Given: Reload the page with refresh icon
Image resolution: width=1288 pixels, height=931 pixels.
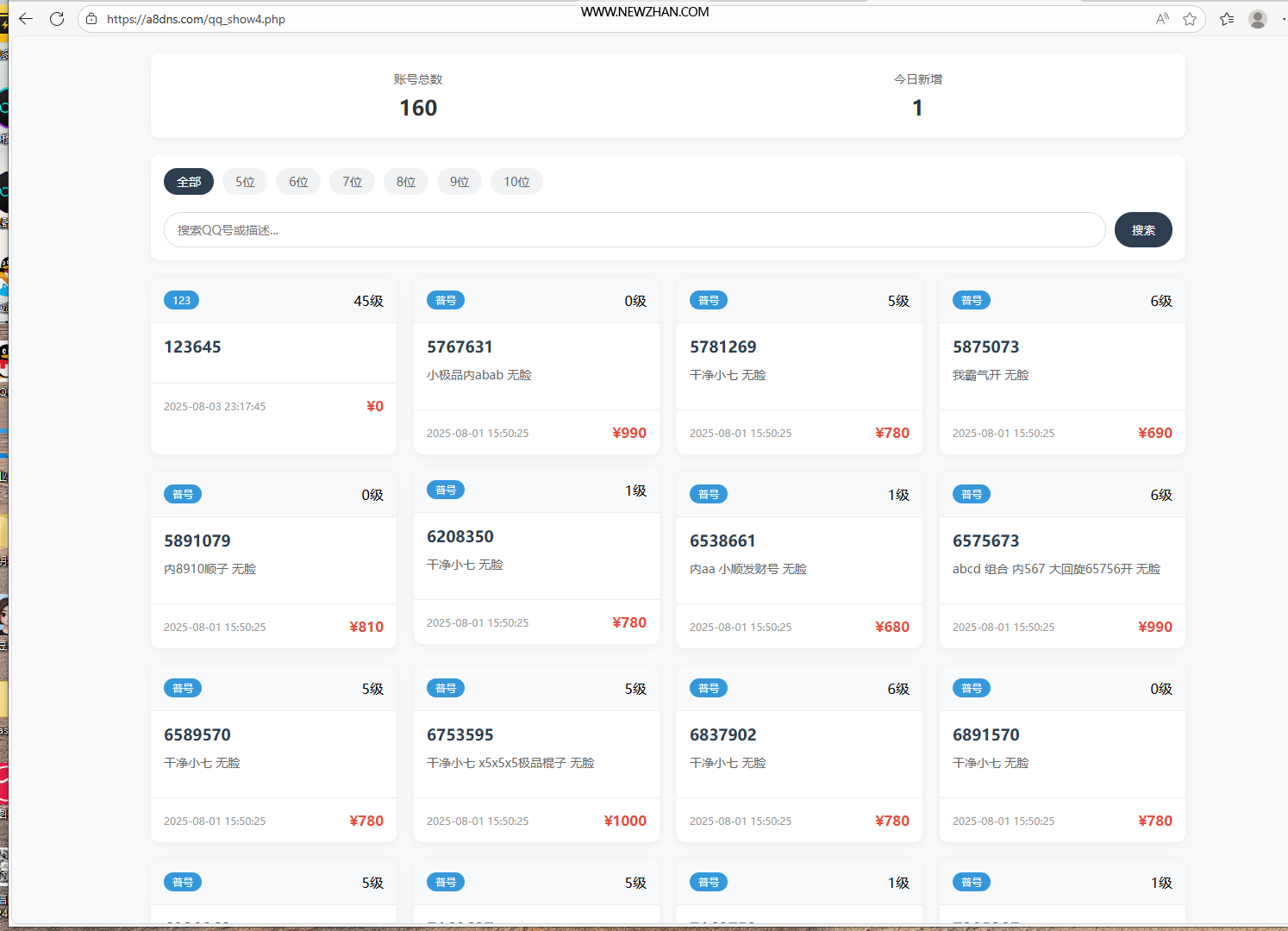Looking at the screenshot, I should (x=57, y=19).
